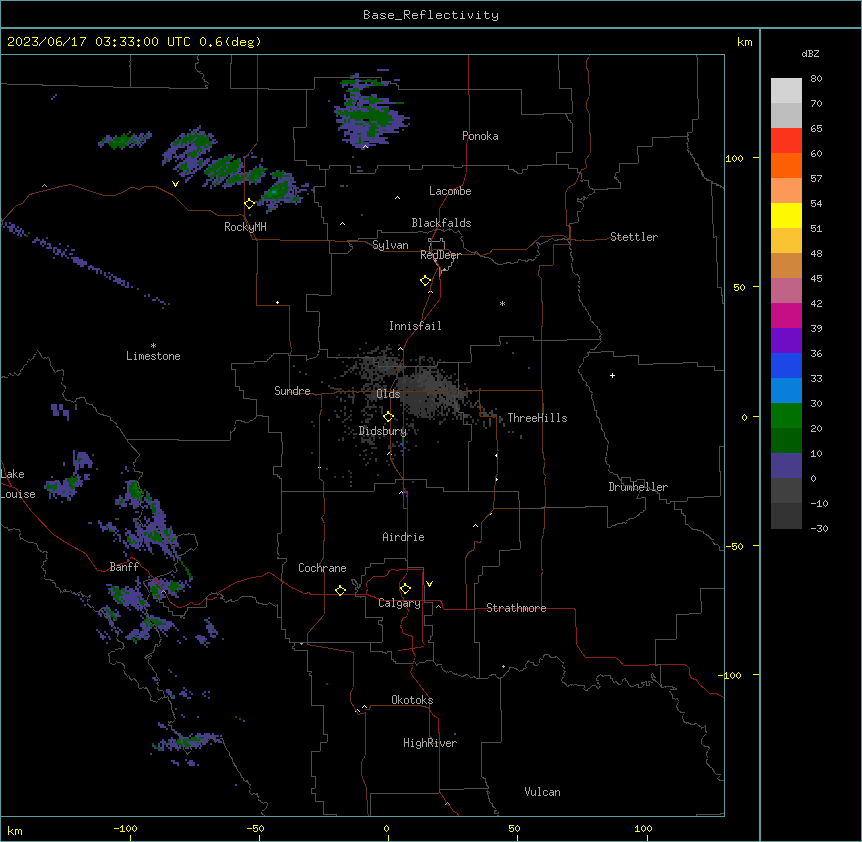Select the purple 36-39 dBZ legend swatch
Screen dimensions: 862x842
tap(786, 341)
